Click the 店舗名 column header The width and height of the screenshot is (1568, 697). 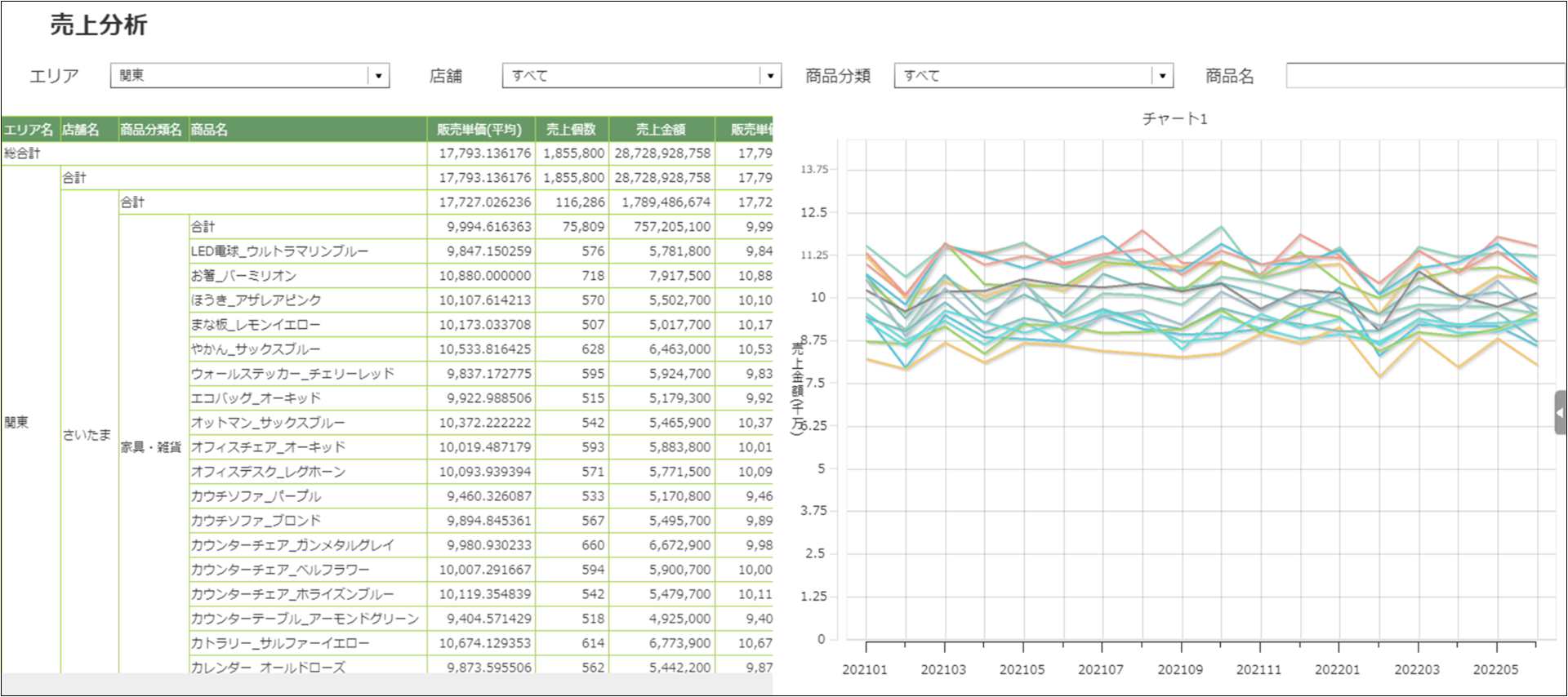[82, 130]
